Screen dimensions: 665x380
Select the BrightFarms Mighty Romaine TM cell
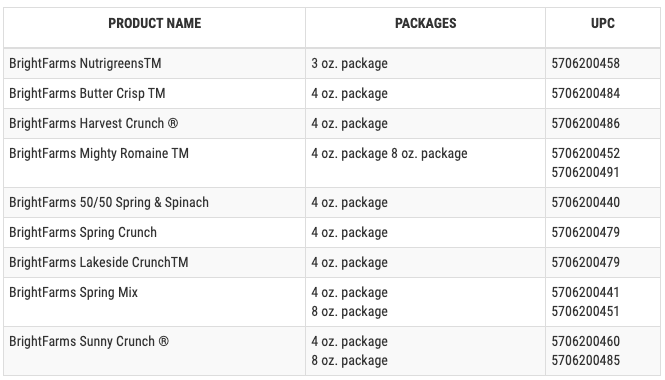click(154, 163)
